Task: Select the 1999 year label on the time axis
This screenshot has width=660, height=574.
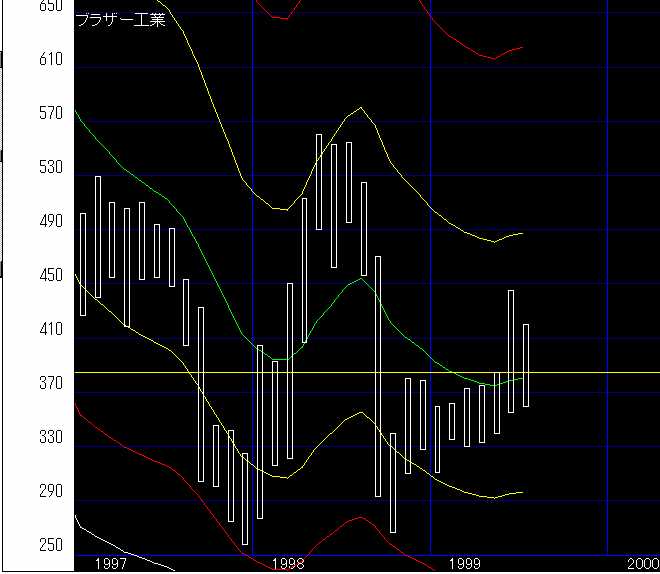Action: (x=465, y=564)
